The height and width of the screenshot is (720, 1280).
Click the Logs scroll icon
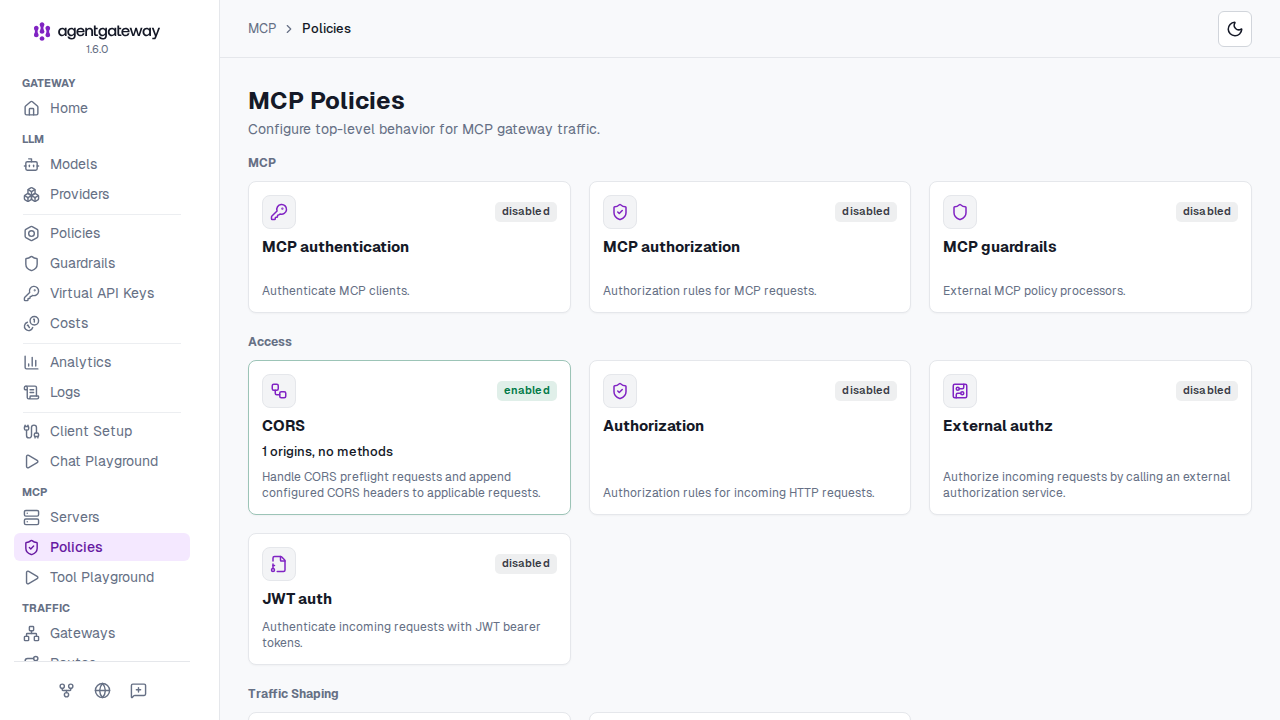point(32,392)
